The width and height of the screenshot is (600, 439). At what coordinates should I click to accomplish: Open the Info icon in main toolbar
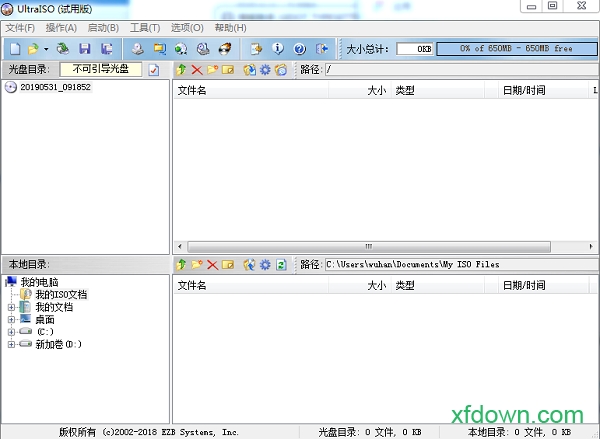coord(277,48)
